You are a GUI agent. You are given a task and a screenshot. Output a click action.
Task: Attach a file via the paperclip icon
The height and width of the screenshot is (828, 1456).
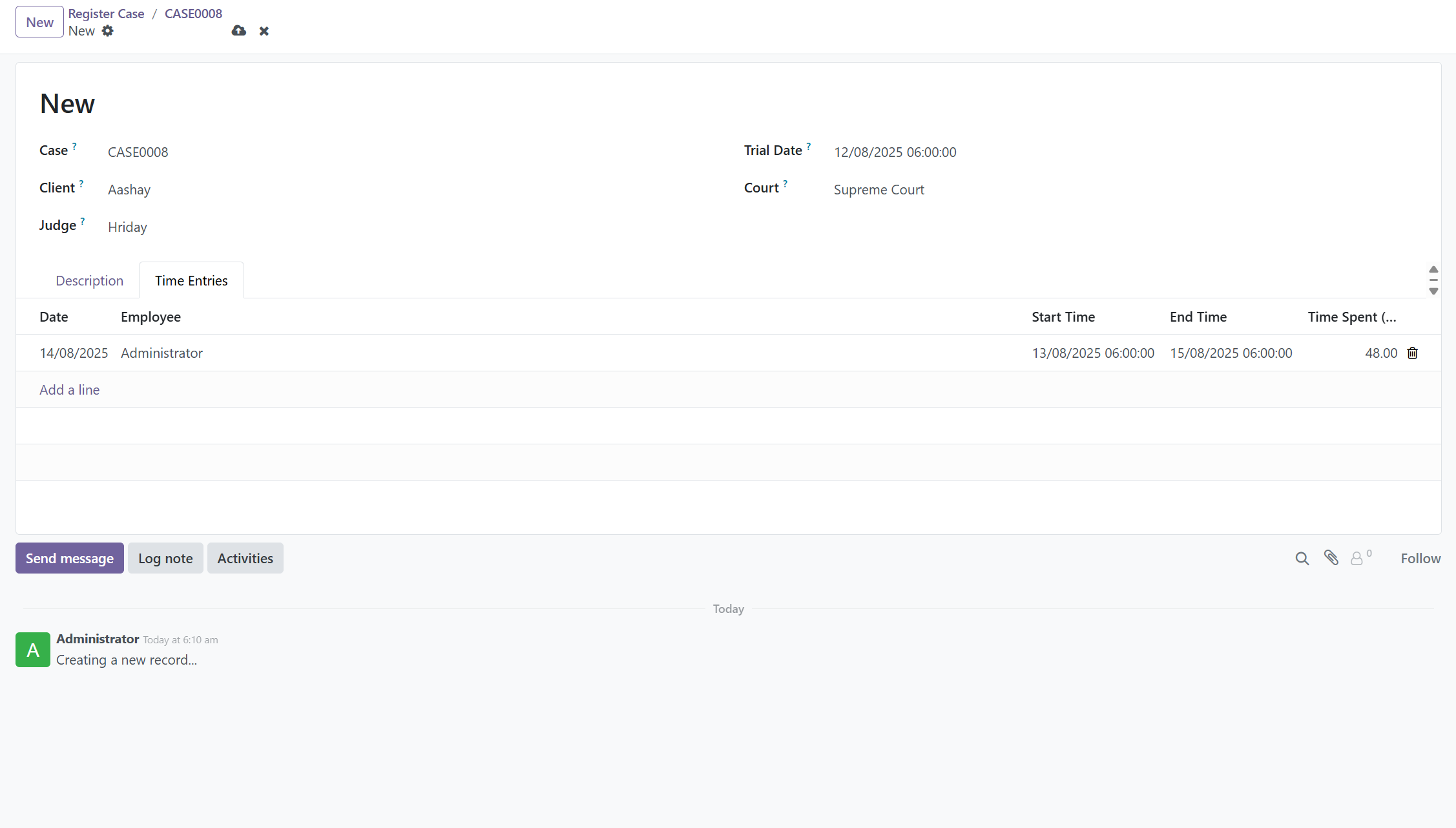point(1331,558)
